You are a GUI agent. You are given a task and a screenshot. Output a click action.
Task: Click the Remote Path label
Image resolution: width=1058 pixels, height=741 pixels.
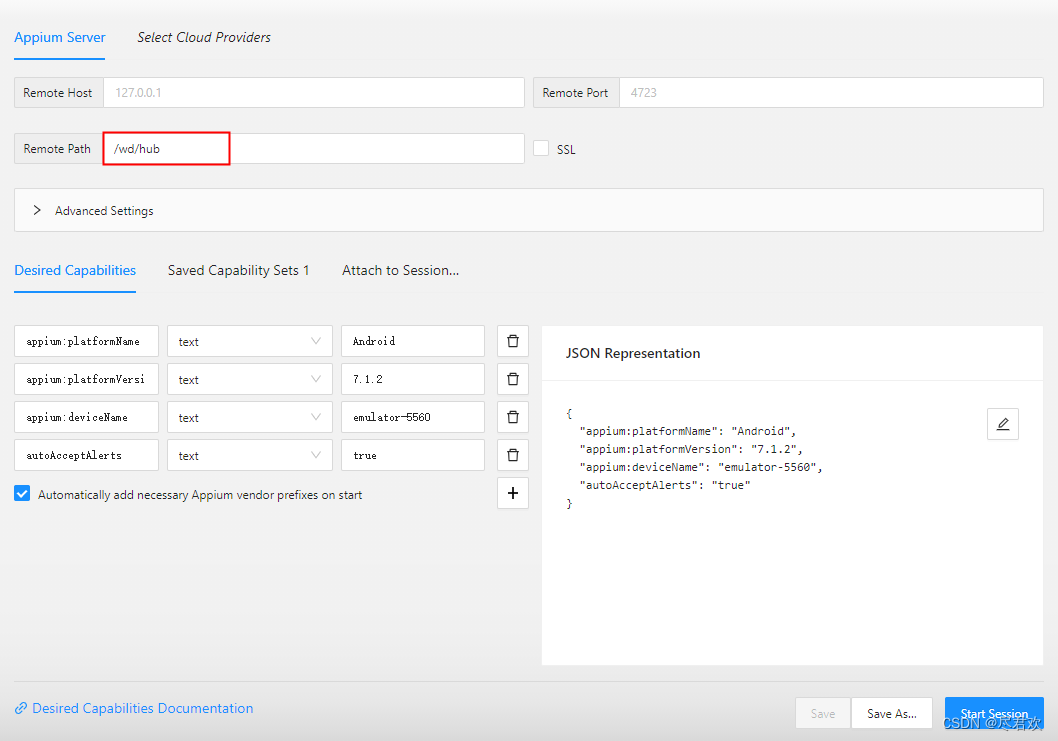pyautogui.click(x=57, y=148)
